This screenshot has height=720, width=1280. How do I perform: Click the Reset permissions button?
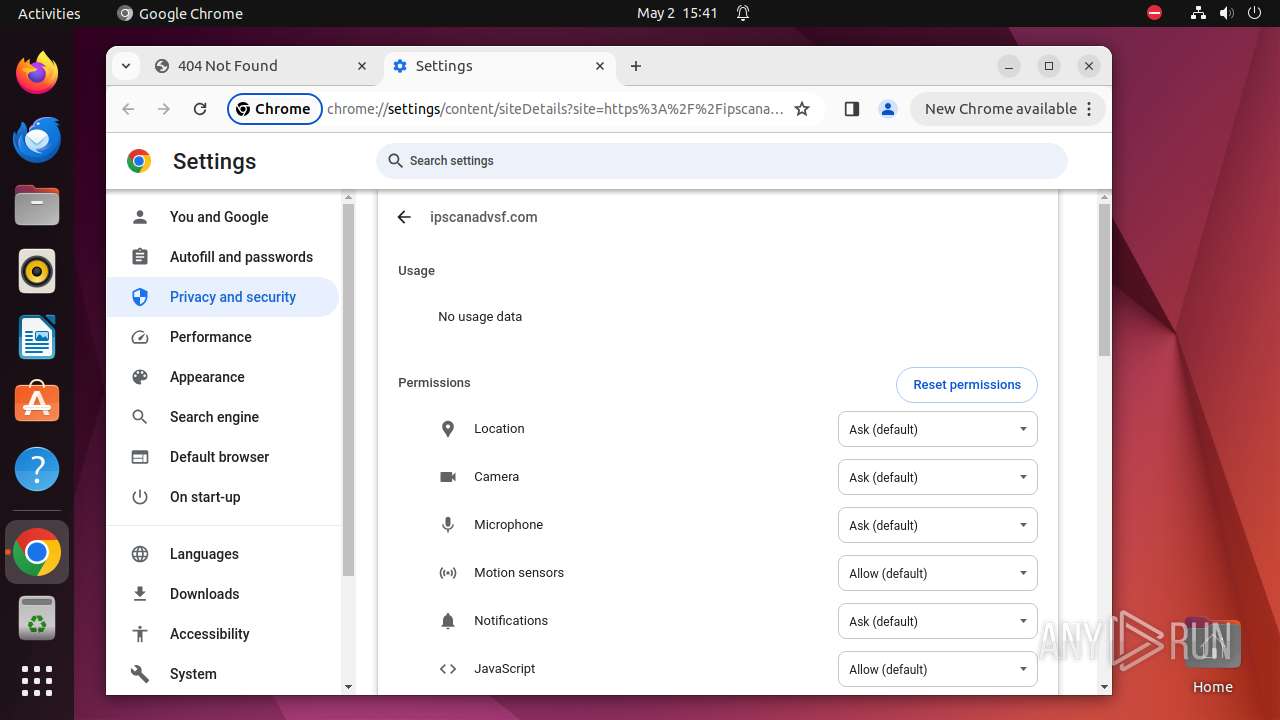pyautogui.click(x=966, y=385)
